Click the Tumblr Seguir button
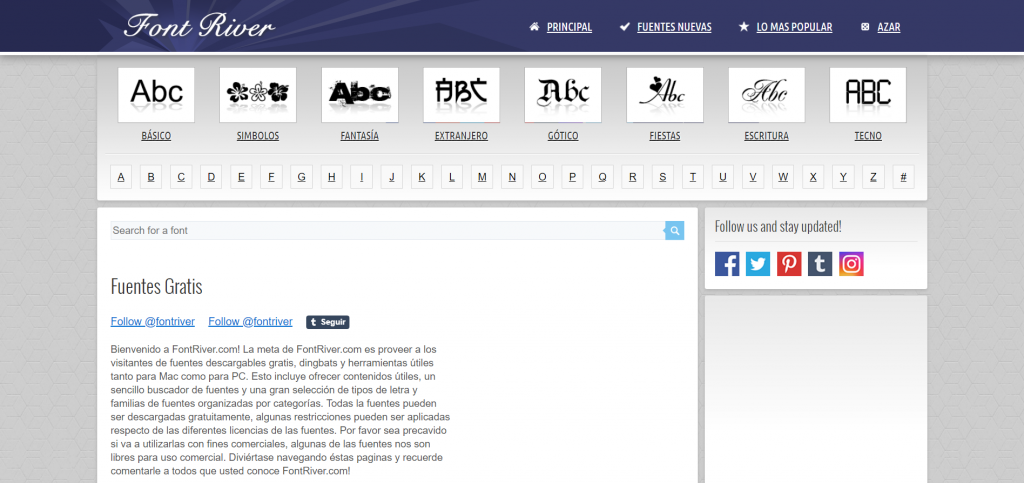The width and height of the screenshot is (1024, 483). tap(328, 322)
